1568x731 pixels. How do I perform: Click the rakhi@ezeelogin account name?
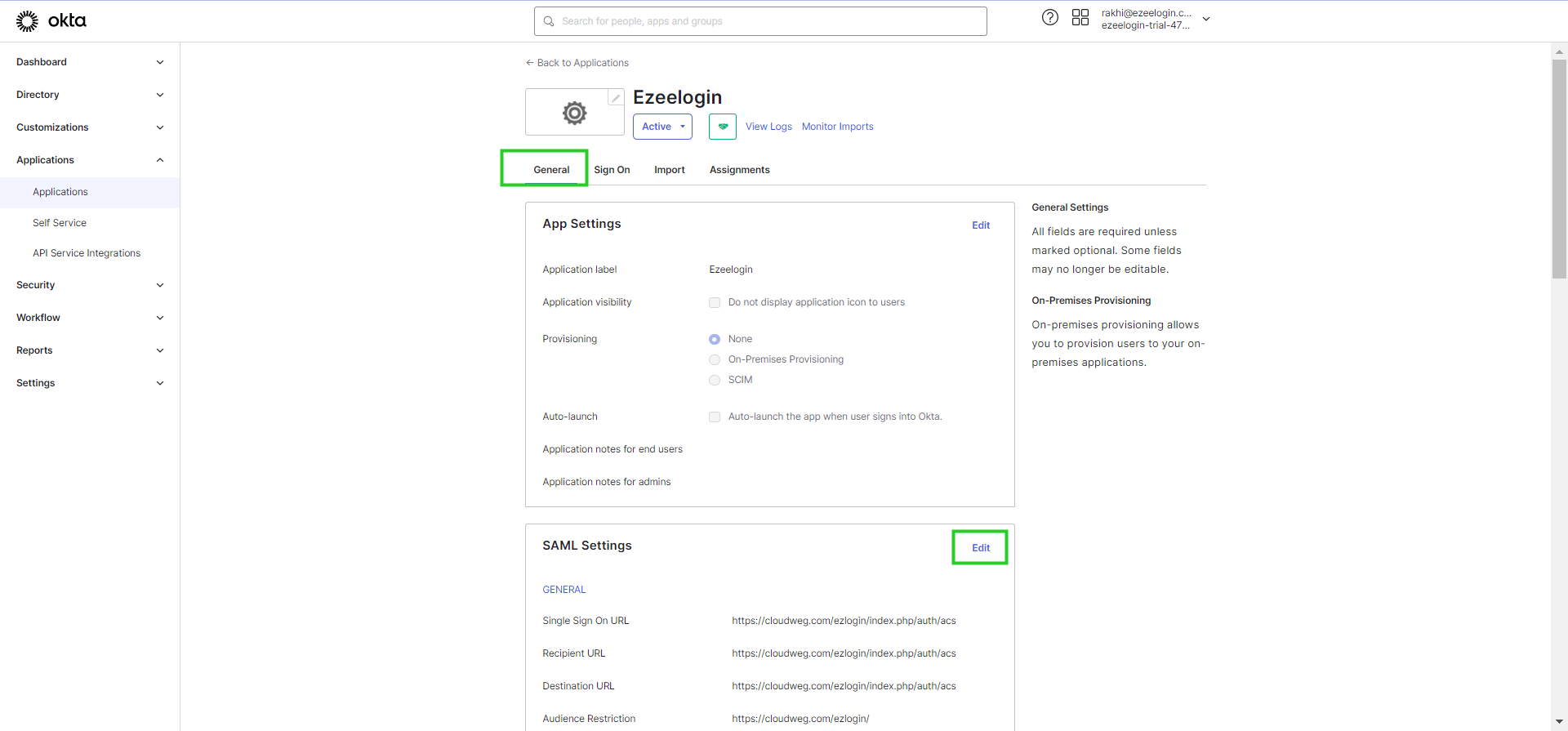coord(1146,13)
